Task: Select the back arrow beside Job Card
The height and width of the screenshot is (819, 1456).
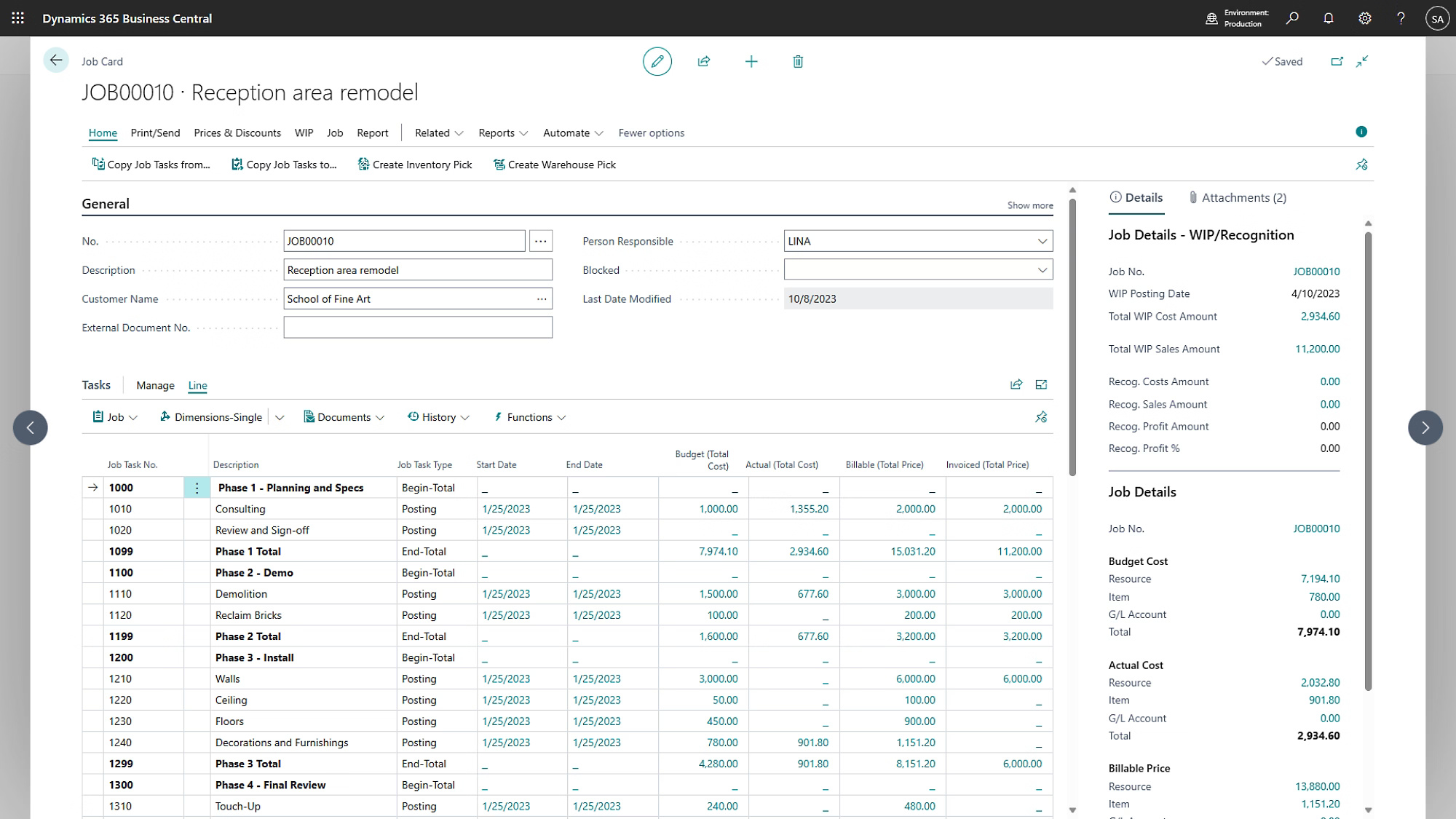Action: point(56,60)
